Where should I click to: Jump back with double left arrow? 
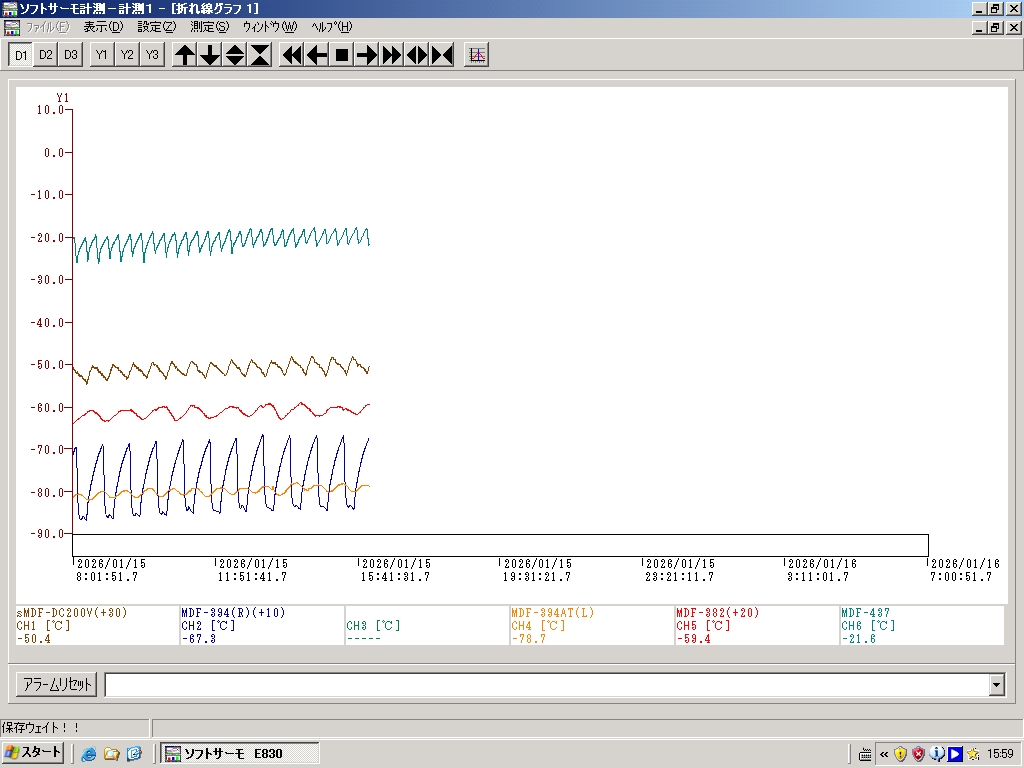click(292, 55)
